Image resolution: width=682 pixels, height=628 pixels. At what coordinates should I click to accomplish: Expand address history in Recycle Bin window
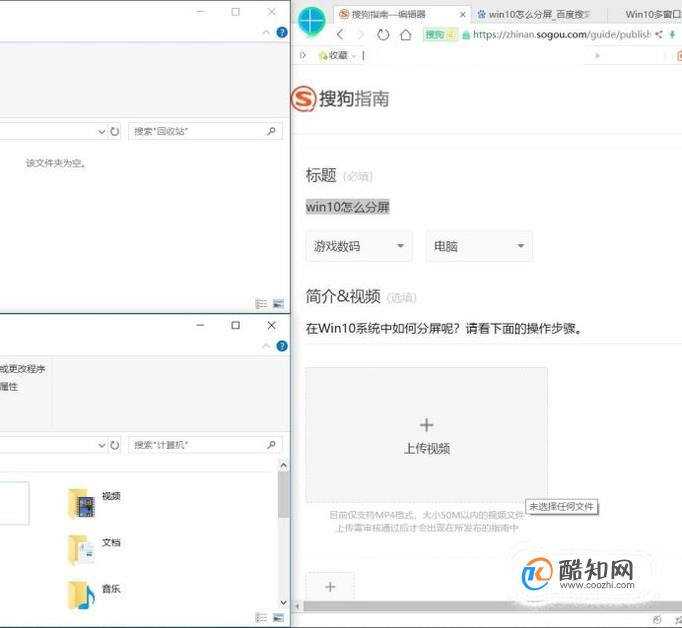pyautogui.click(x=102, y=131)
